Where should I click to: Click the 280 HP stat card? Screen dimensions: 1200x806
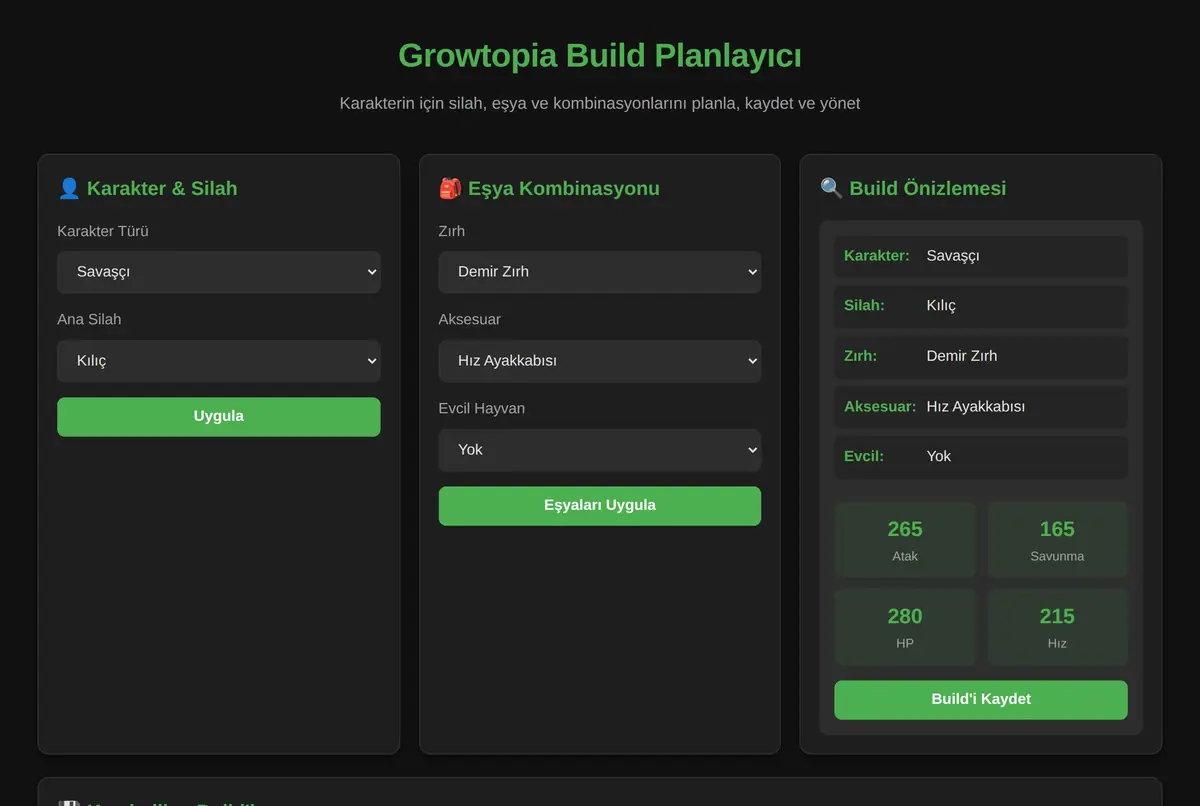pyautogui.click(x=905, y=627)
